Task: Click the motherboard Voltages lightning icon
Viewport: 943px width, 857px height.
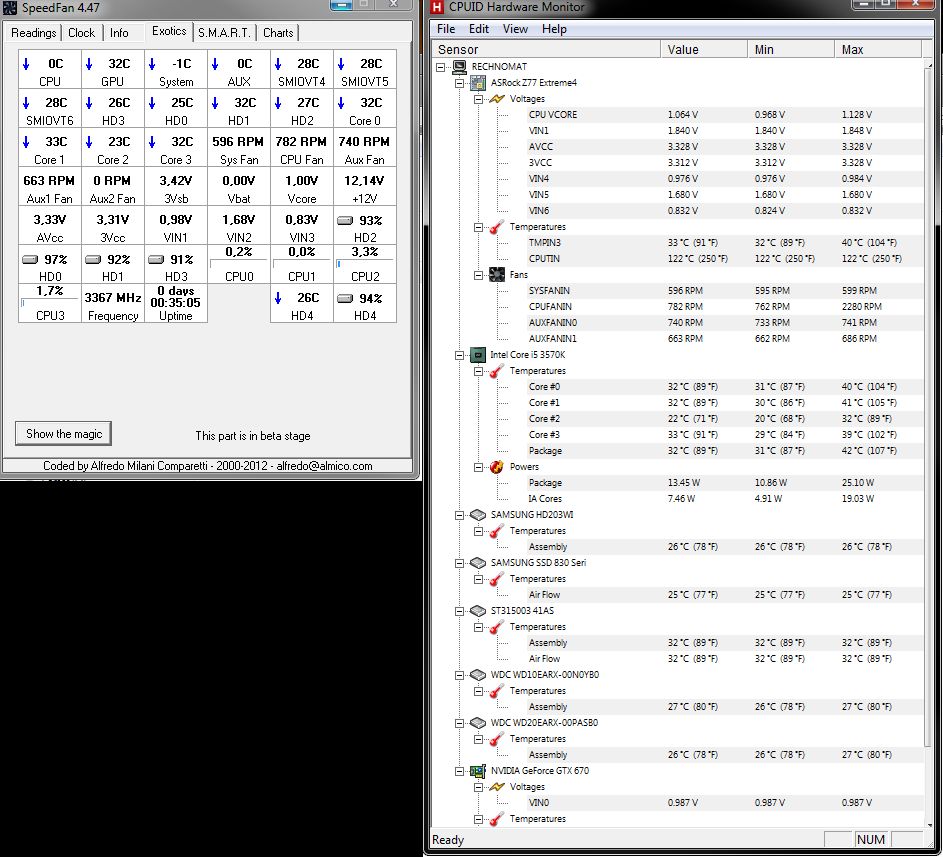Action: tap(497, 99)
